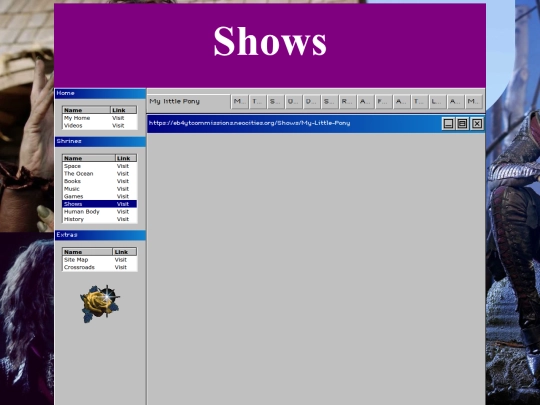Image resolution: width=540 pixels, height=405 pixels.
Task: Switch to the 'U..' tab
Action: [x=293, y=102]
